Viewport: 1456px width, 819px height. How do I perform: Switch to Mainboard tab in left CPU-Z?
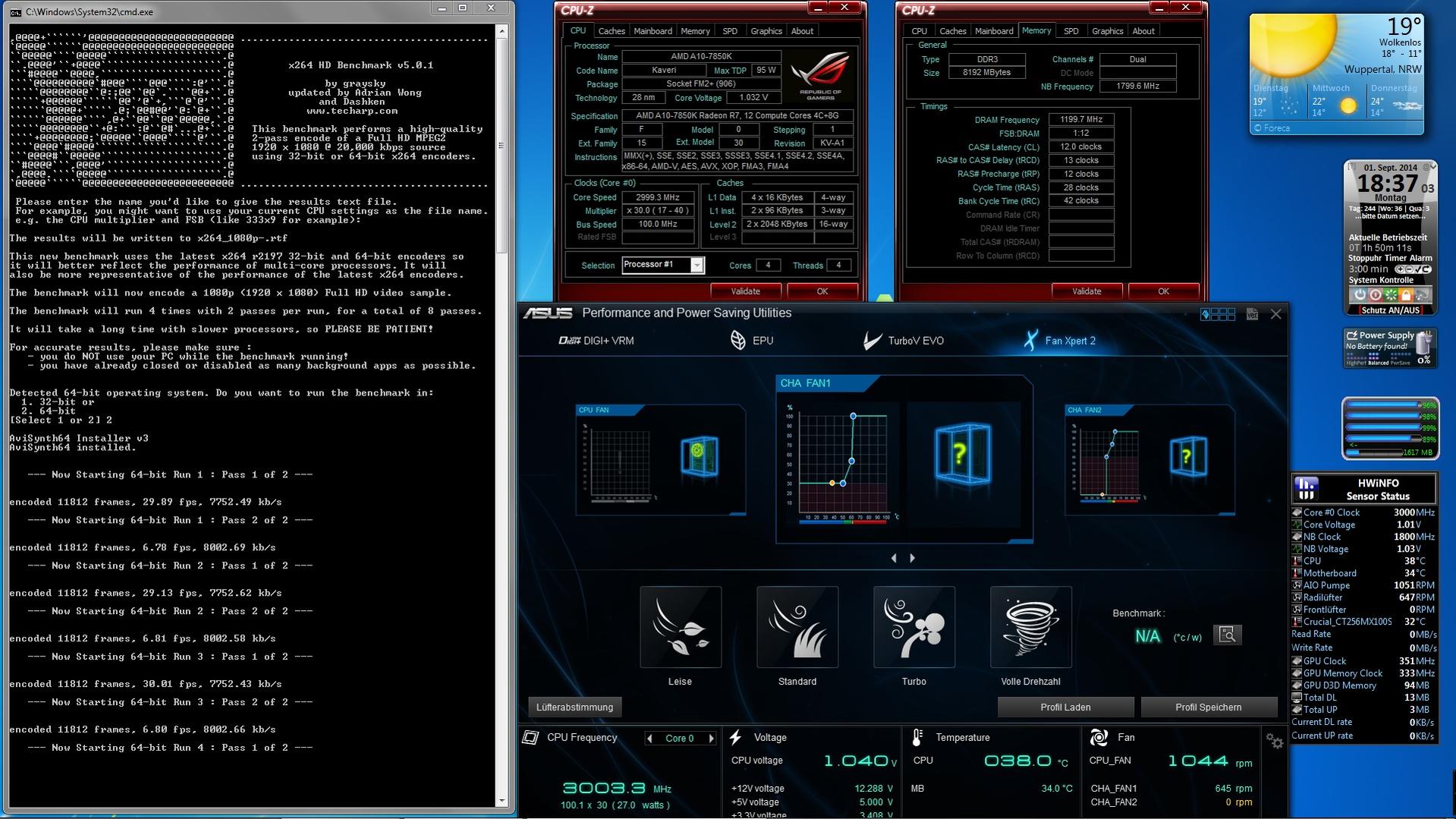(653, 31)
